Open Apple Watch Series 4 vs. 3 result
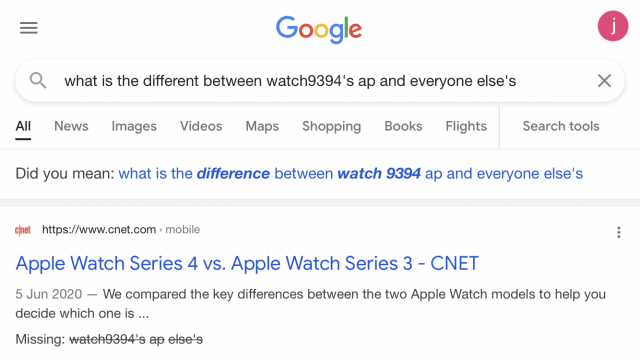This screenshot has height=360, width=640. [x=247, y=264]
